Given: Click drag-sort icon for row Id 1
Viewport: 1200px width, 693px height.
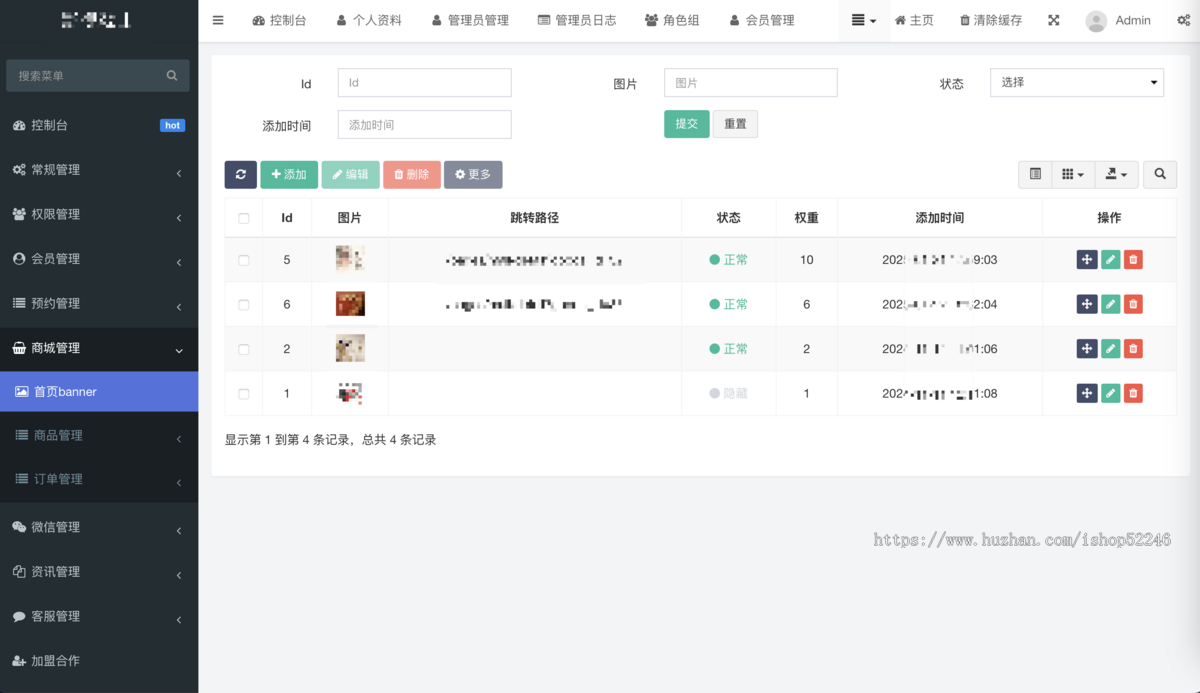Looking at the screenshot, I should pyautogui.click(x=1087, y=393).
